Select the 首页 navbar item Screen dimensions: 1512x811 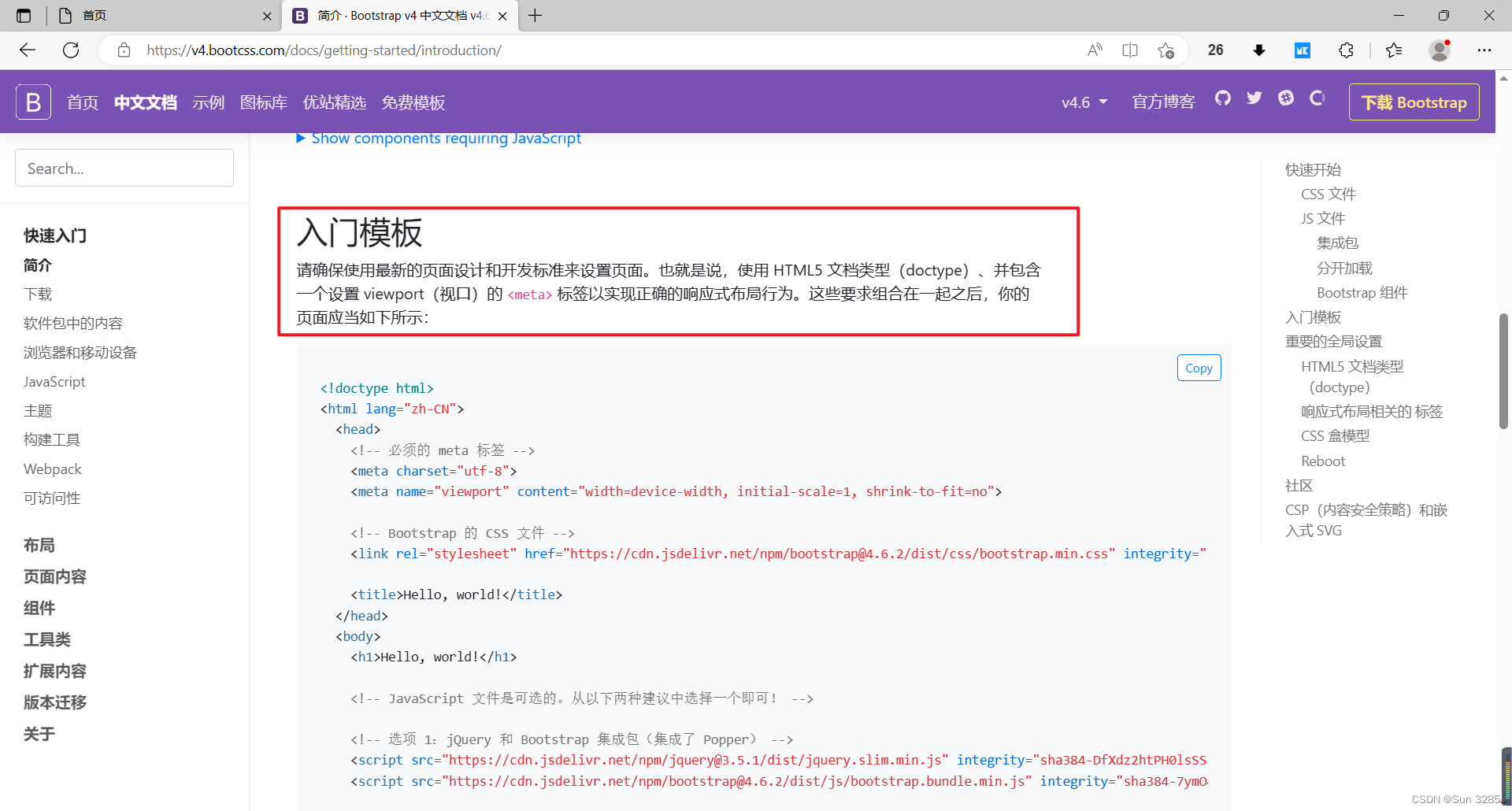coord(83,102)
